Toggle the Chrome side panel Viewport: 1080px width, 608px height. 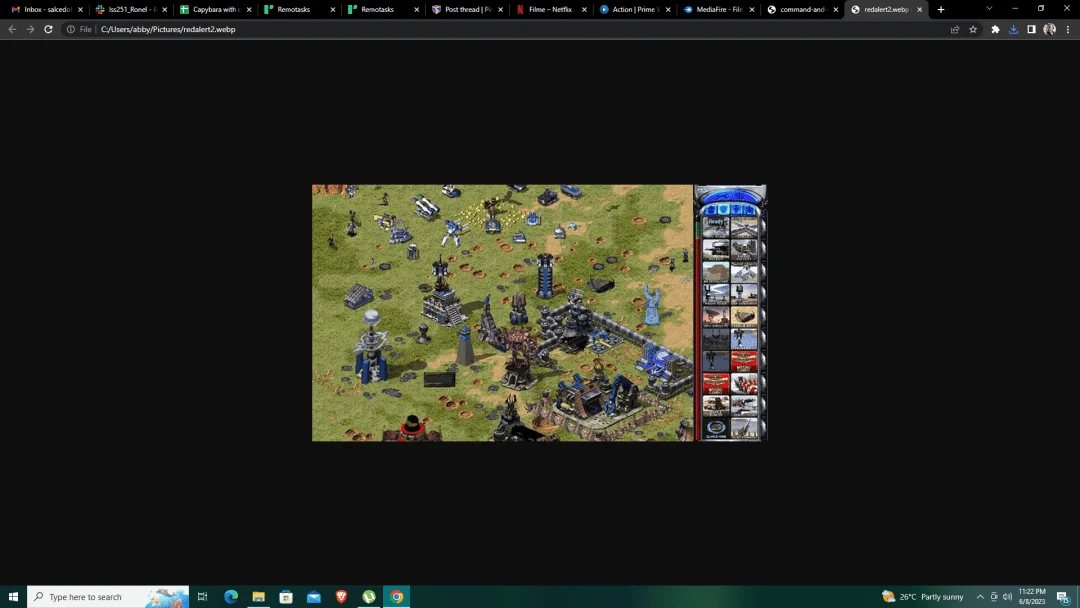1031,30
